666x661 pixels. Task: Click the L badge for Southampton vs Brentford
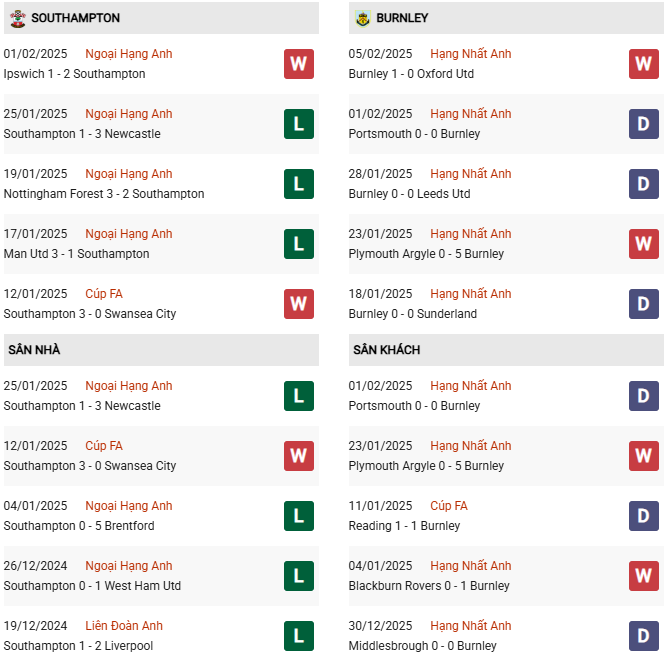click(298, 516)
